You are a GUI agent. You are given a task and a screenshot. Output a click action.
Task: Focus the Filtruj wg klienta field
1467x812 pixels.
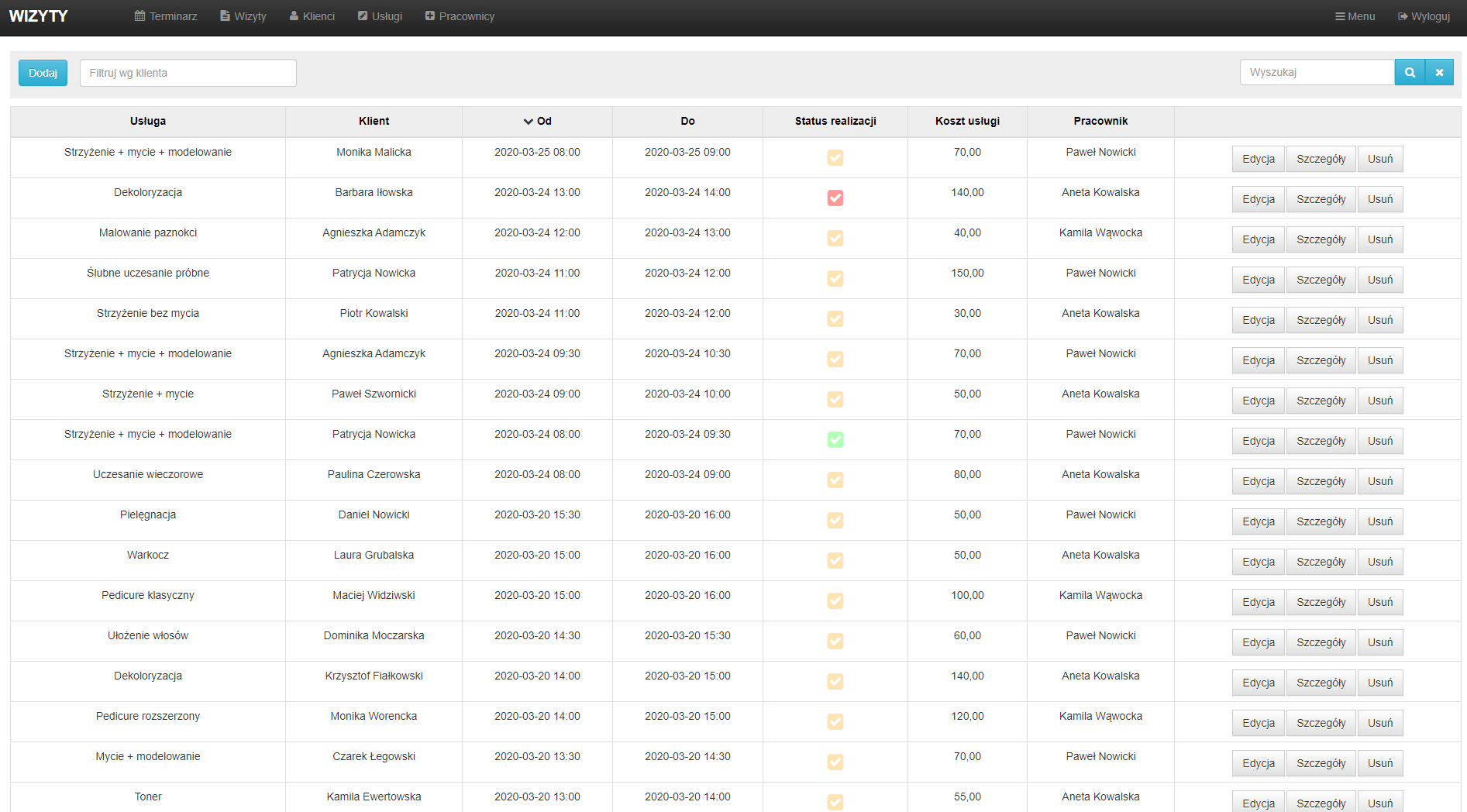[188, 73]
